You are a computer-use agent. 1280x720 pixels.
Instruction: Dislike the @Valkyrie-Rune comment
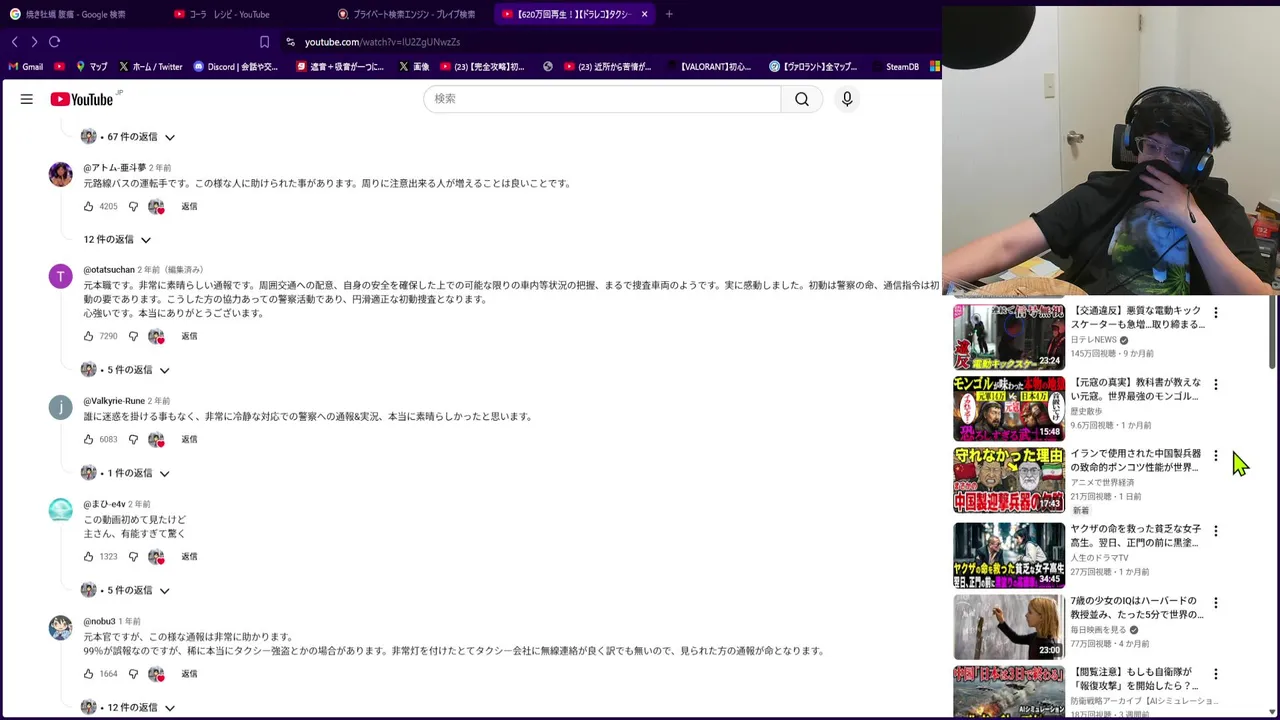tap(133, 440)
